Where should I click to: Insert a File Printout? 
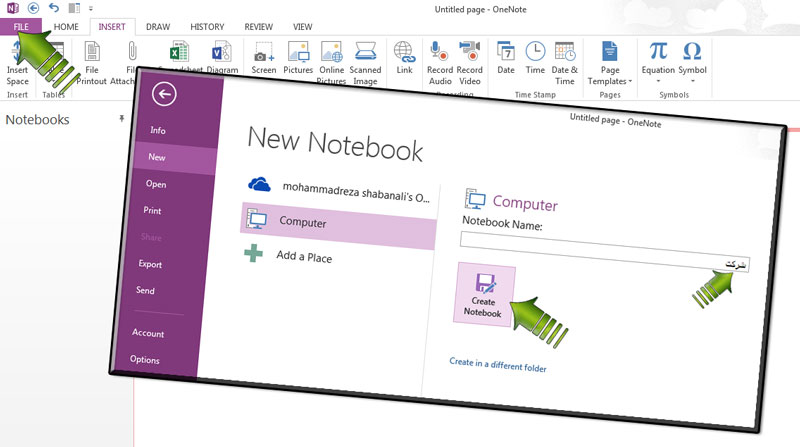(x=92, y=63)
